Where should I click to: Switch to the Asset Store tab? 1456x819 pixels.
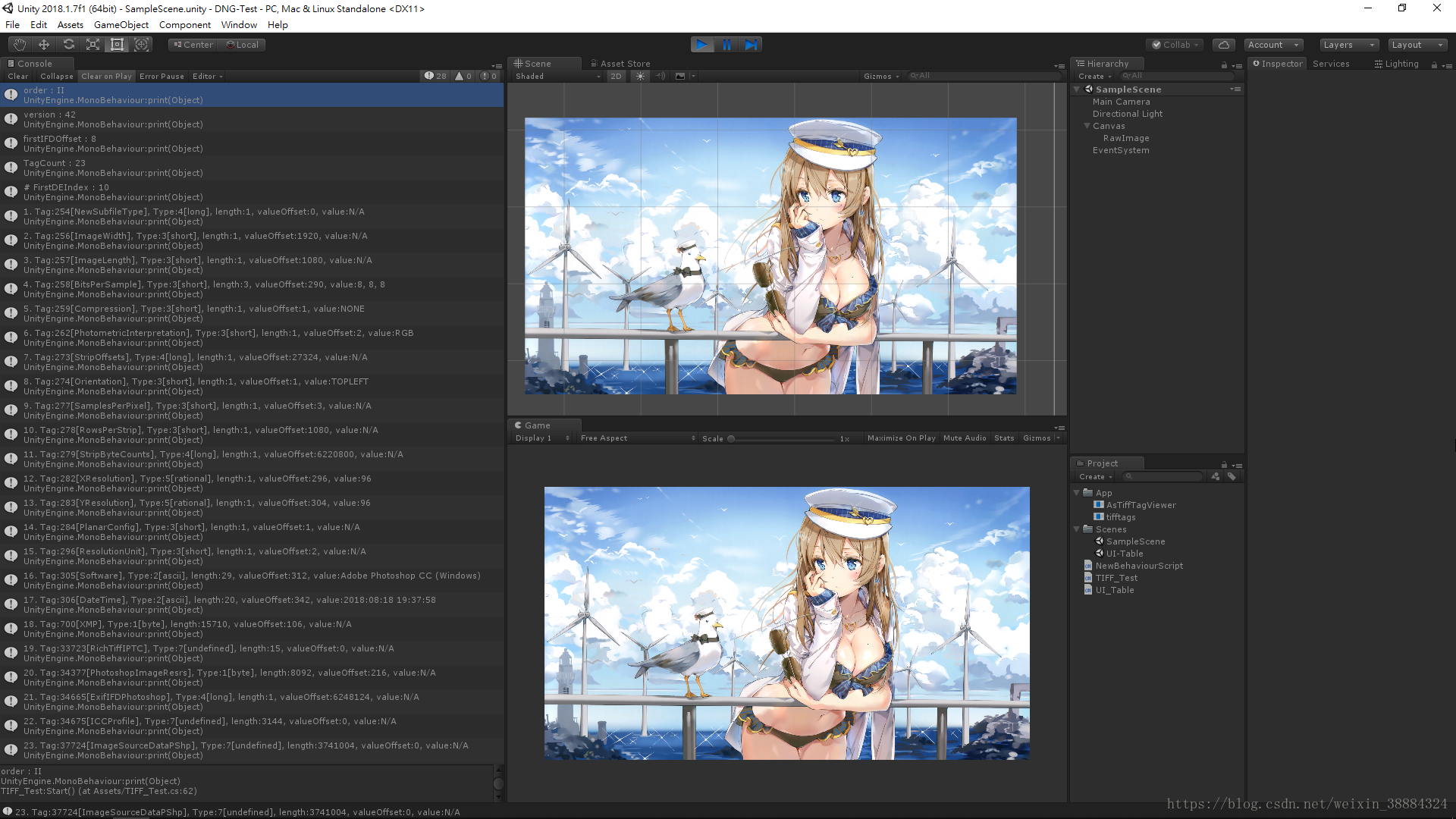coord(620,64)
